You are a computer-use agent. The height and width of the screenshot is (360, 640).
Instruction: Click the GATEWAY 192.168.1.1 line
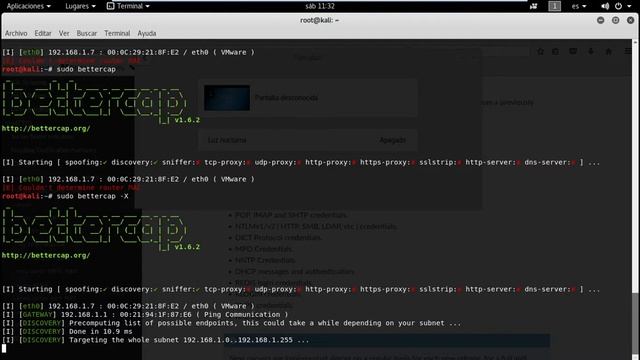[145, 315]
